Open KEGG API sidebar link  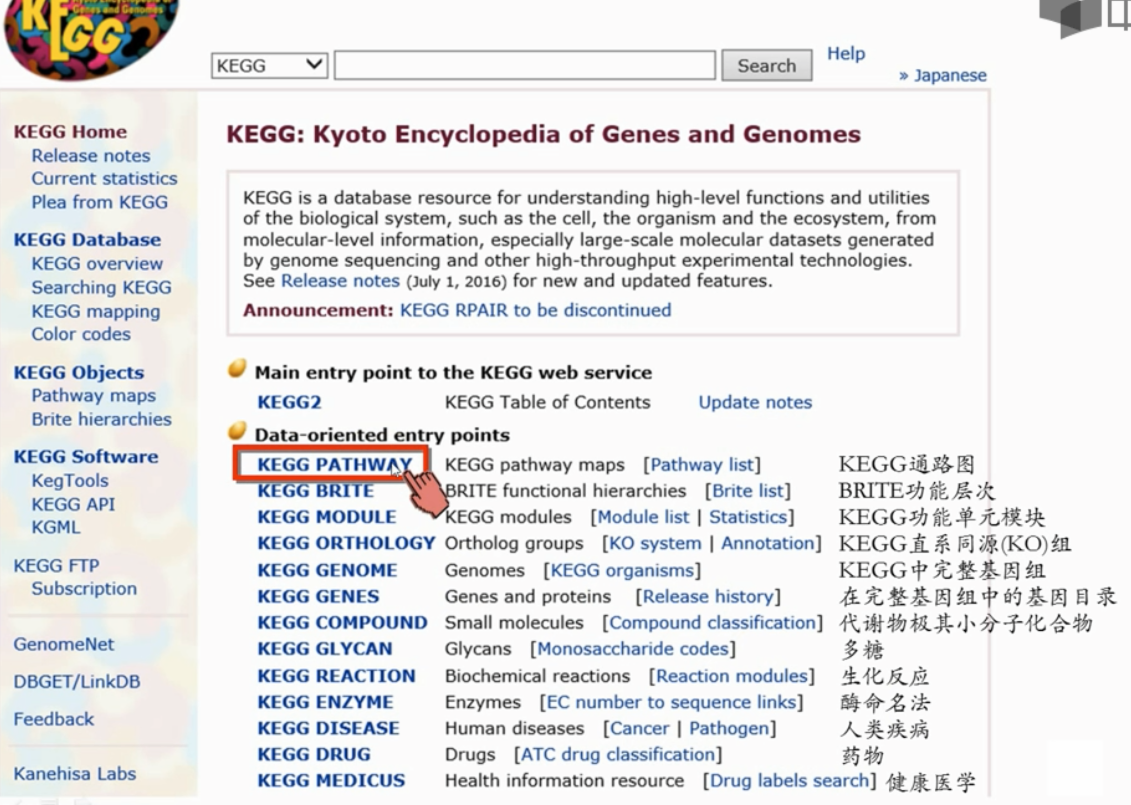point(73,504)
